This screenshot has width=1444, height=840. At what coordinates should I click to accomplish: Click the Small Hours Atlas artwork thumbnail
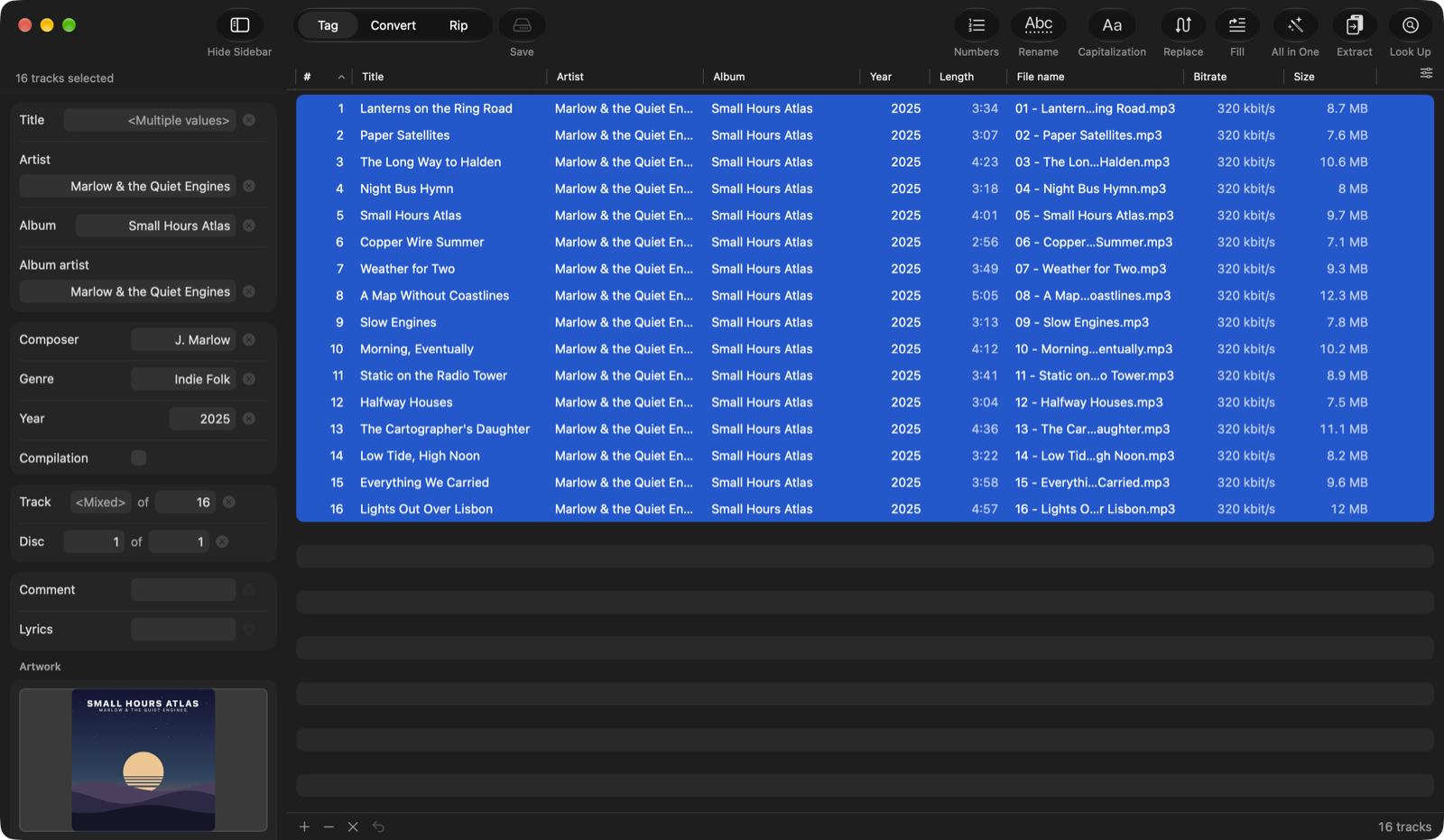(x=143, y=760)
